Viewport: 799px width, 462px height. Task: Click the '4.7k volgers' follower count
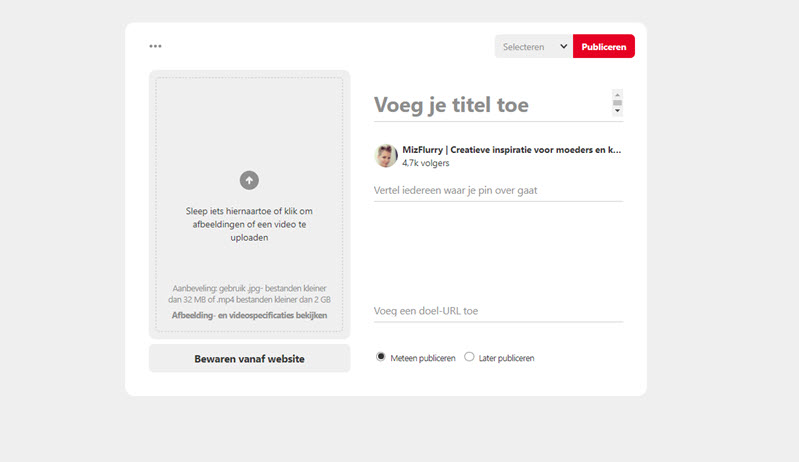426,163
